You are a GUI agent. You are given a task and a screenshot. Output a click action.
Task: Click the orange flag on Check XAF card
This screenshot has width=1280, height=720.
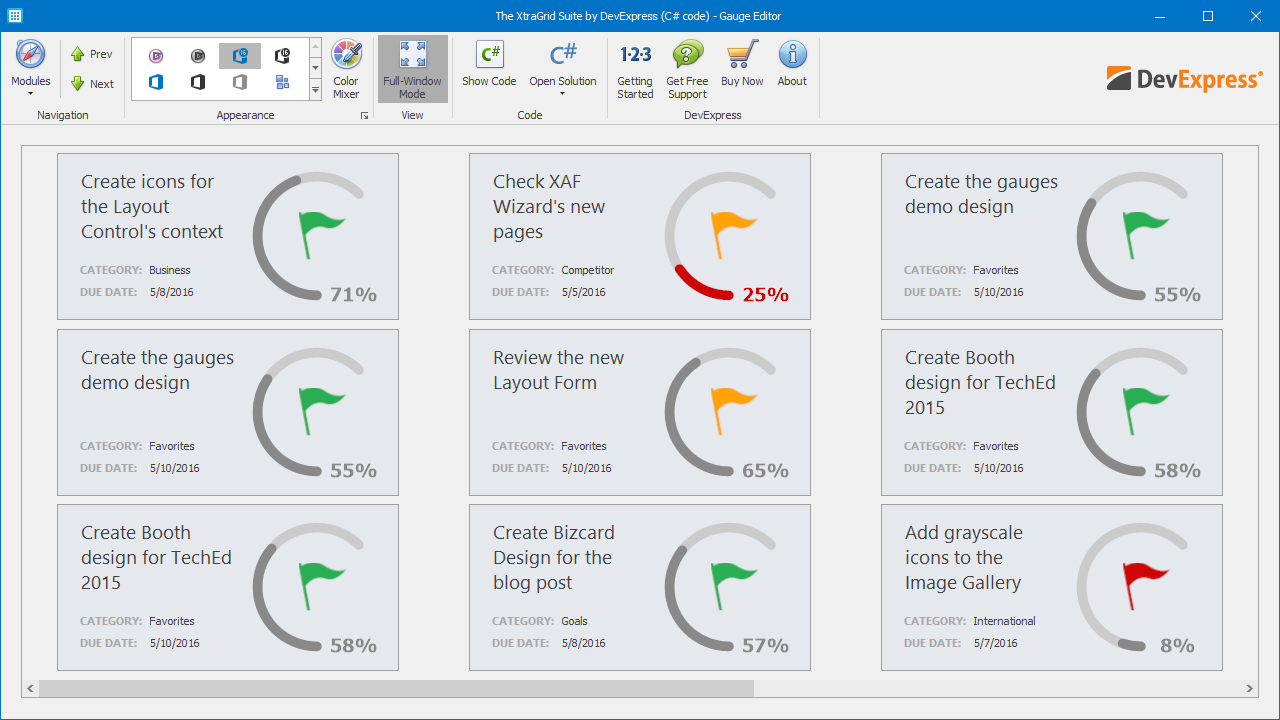pyautogui.click(x=733, y=234)
